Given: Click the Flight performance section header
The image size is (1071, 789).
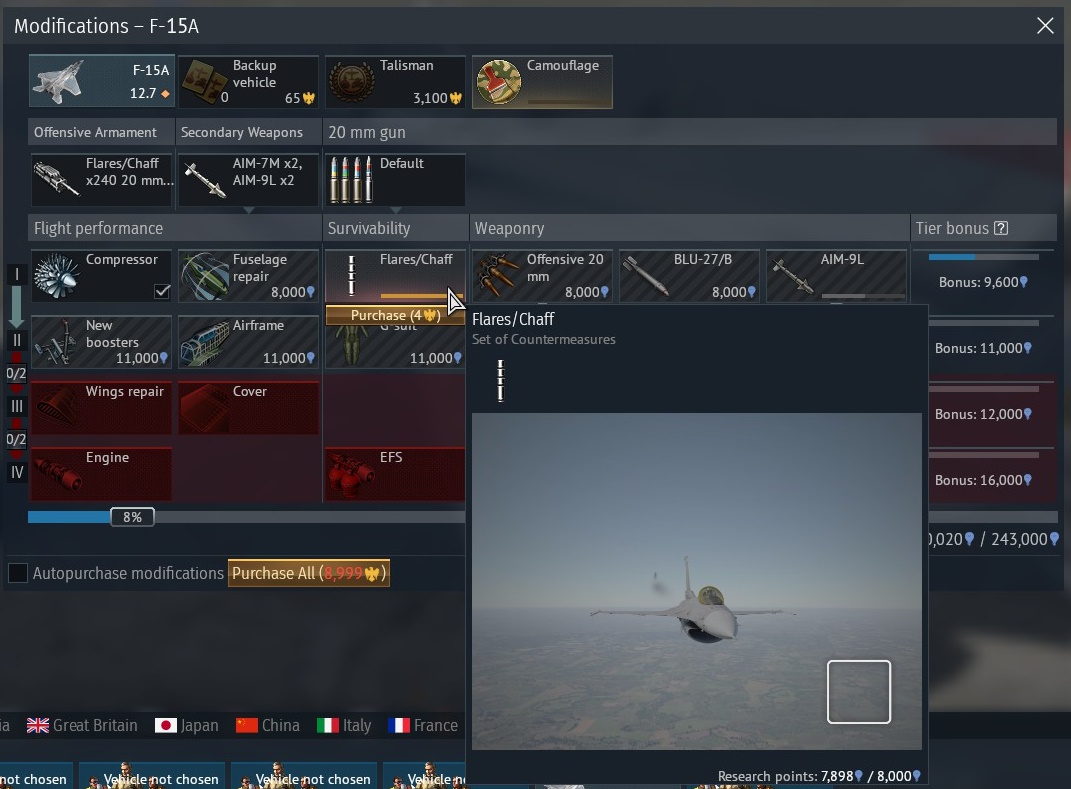Looking at the screenshot, I should (x=175, y=228).
